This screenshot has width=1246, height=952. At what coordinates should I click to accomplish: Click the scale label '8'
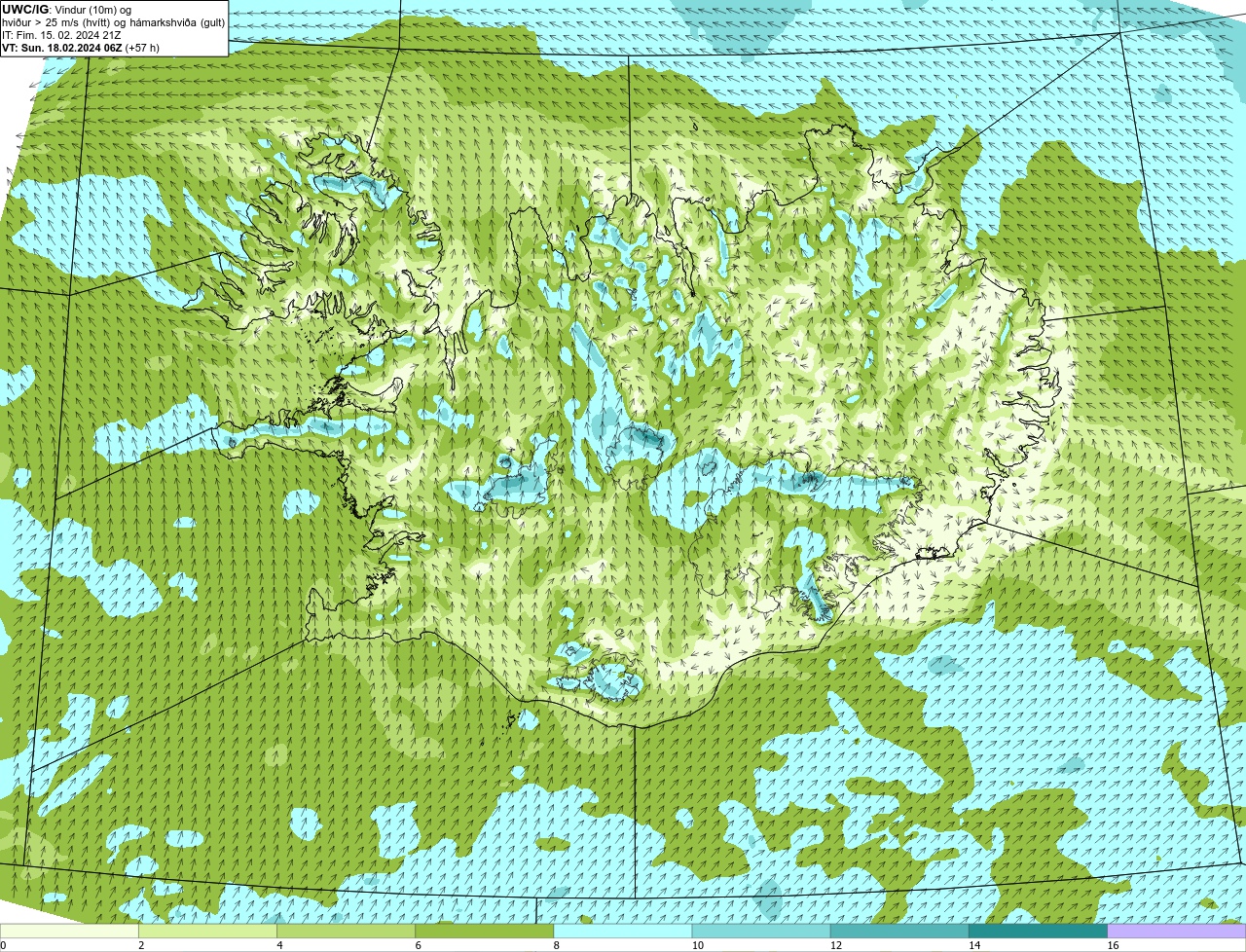(556, 945)
